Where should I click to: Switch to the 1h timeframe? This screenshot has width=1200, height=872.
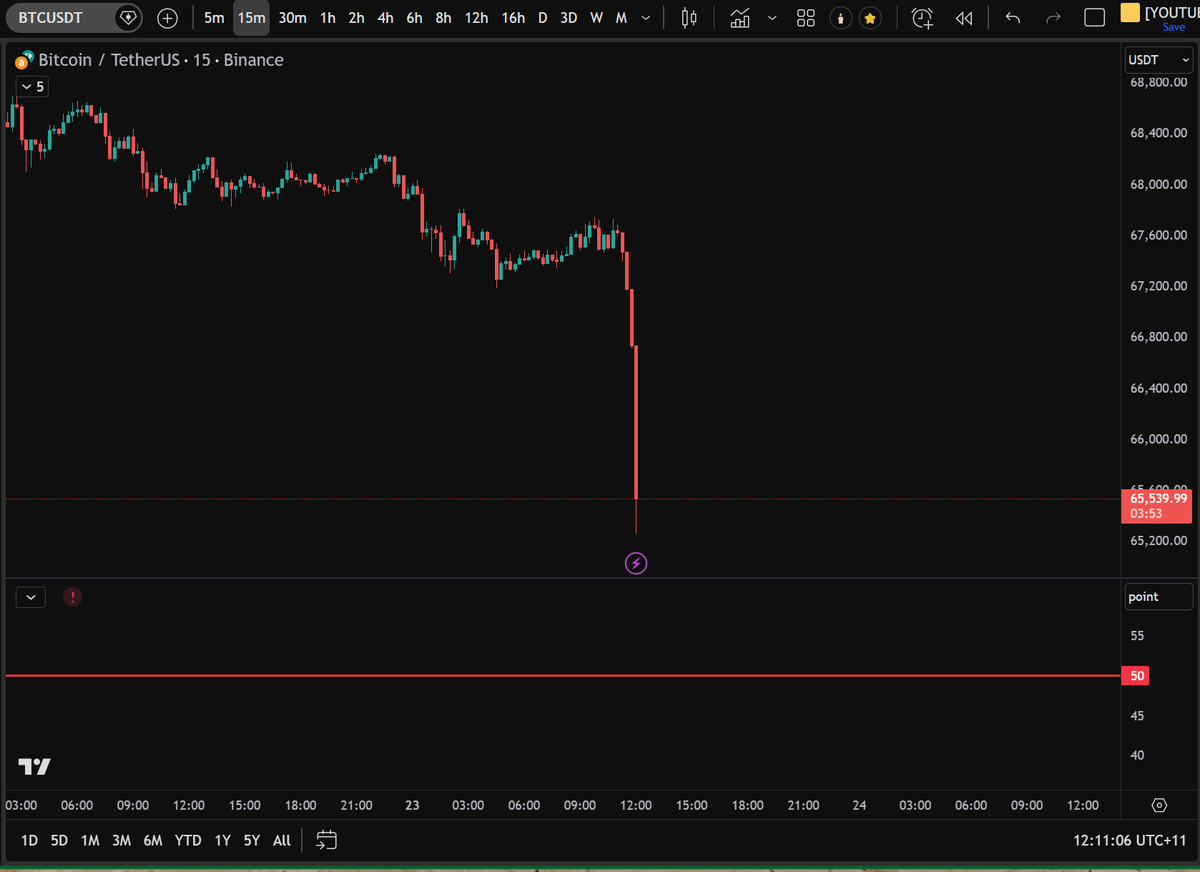[328, 18]
